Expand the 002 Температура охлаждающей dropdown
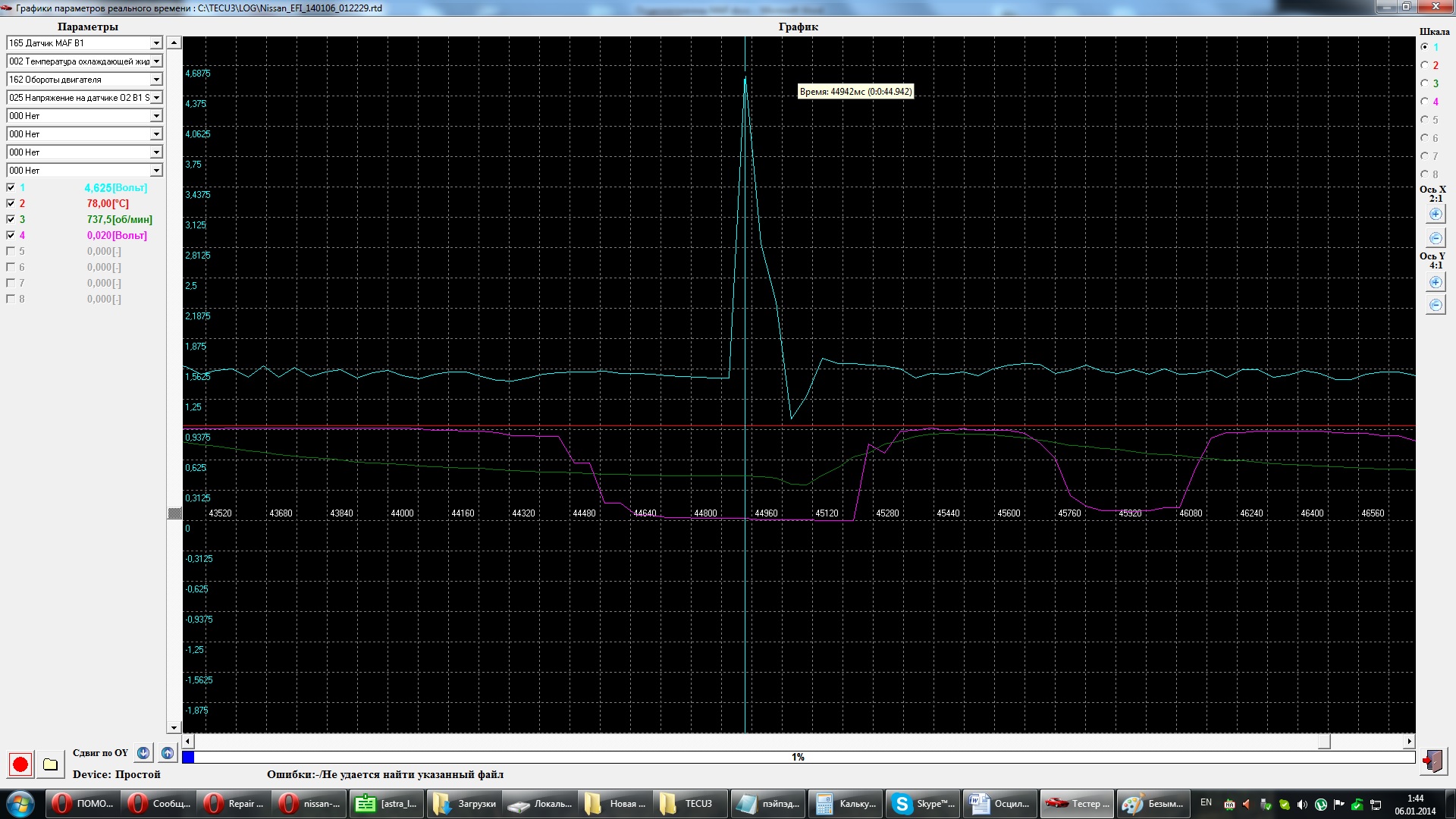The height and width of the screenshot is (819, 1456). pyautogui.click(x=156, y=61)
